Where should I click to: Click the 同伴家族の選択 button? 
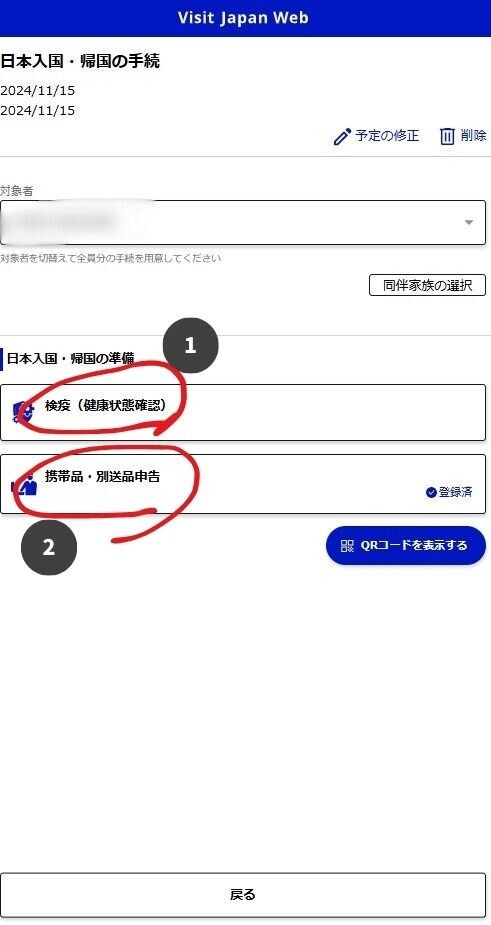tap(427, 286)
